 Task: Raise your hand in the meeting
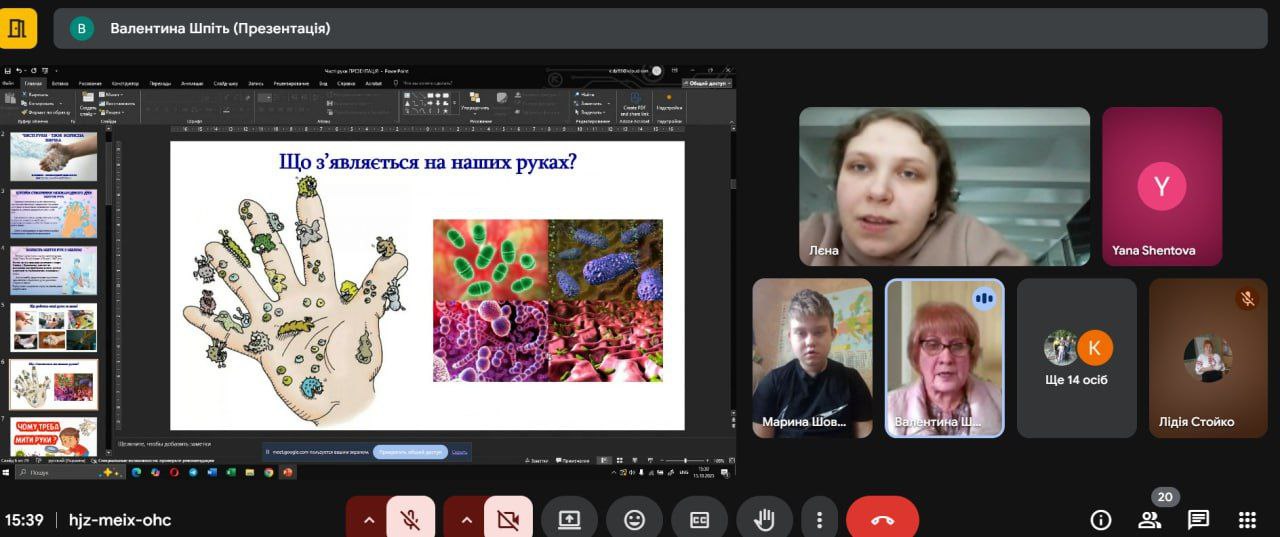point(764,519)
